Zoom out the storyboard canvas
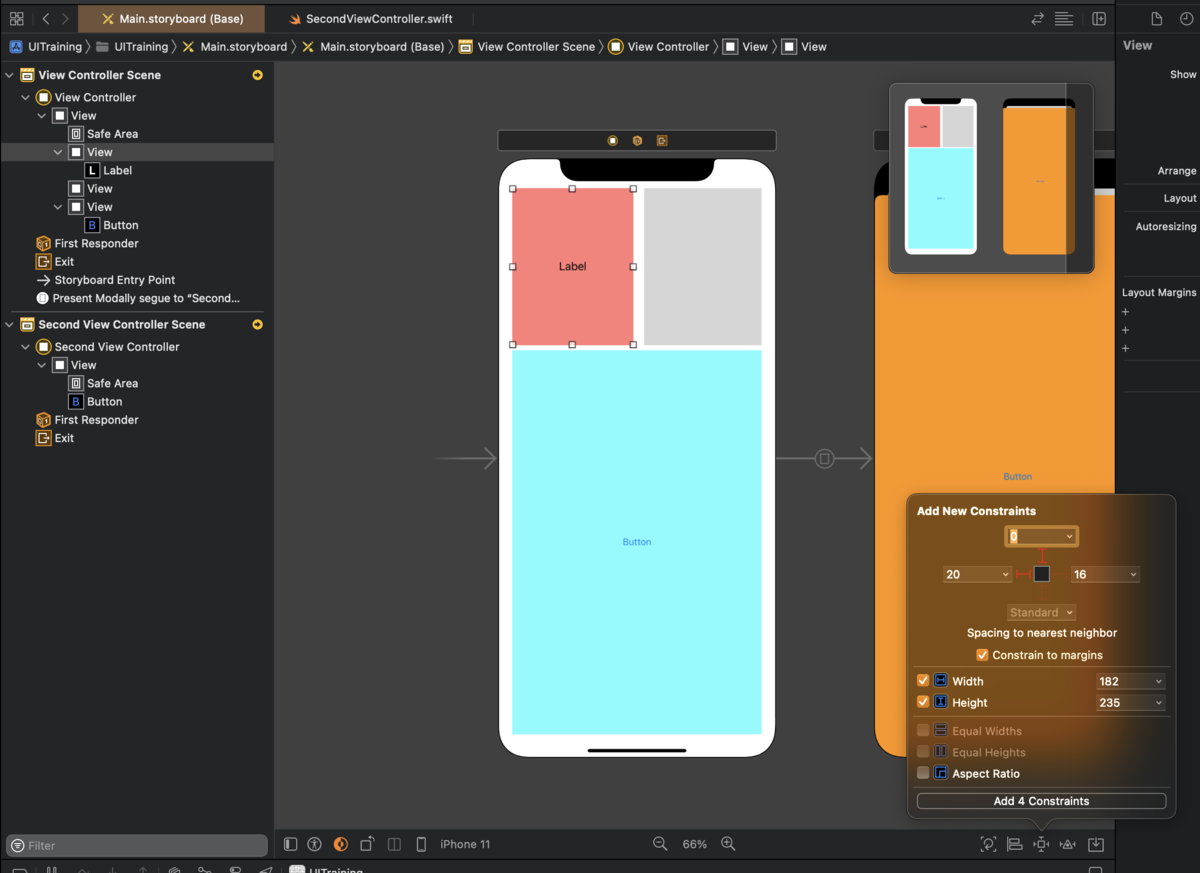 point(660,844)
